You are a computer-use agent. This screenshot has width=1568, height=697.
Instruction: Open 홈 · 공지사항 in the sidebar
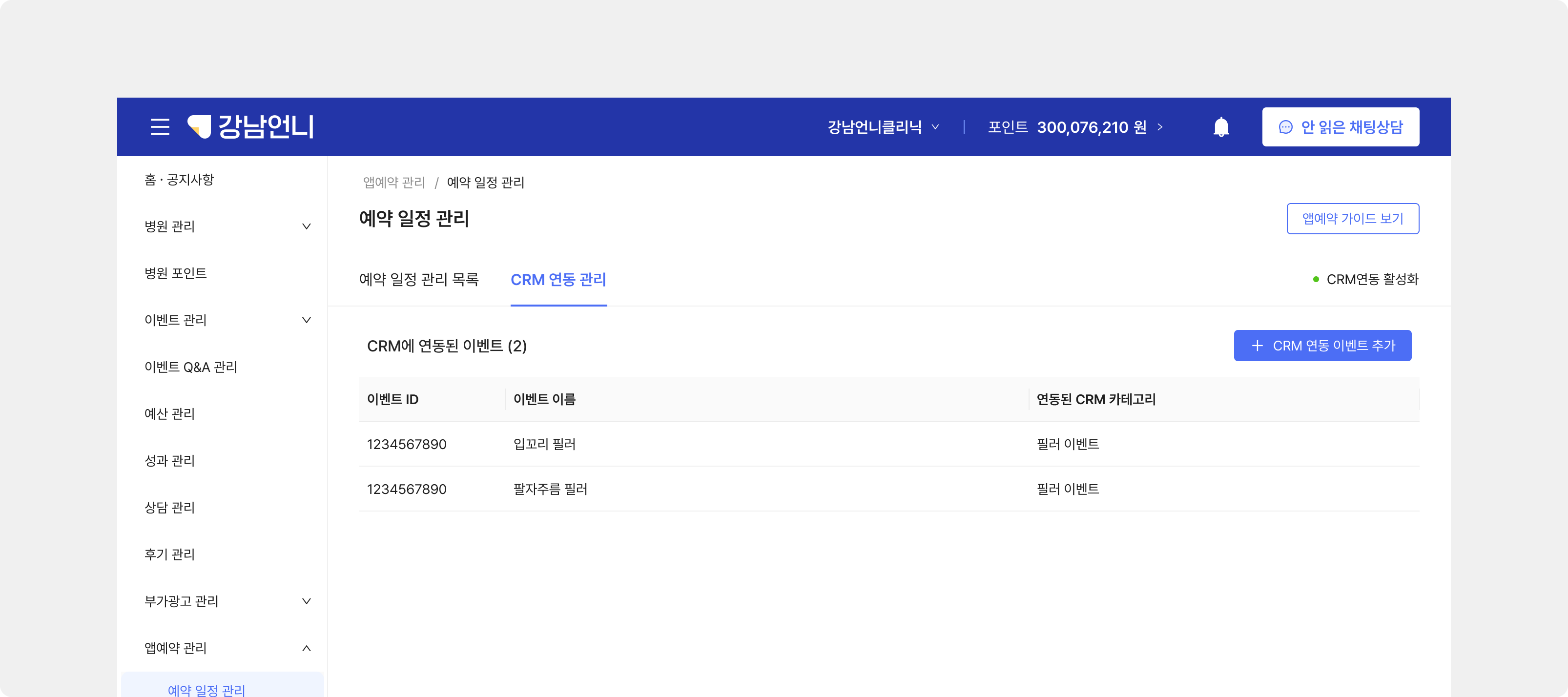coord(179,180)
